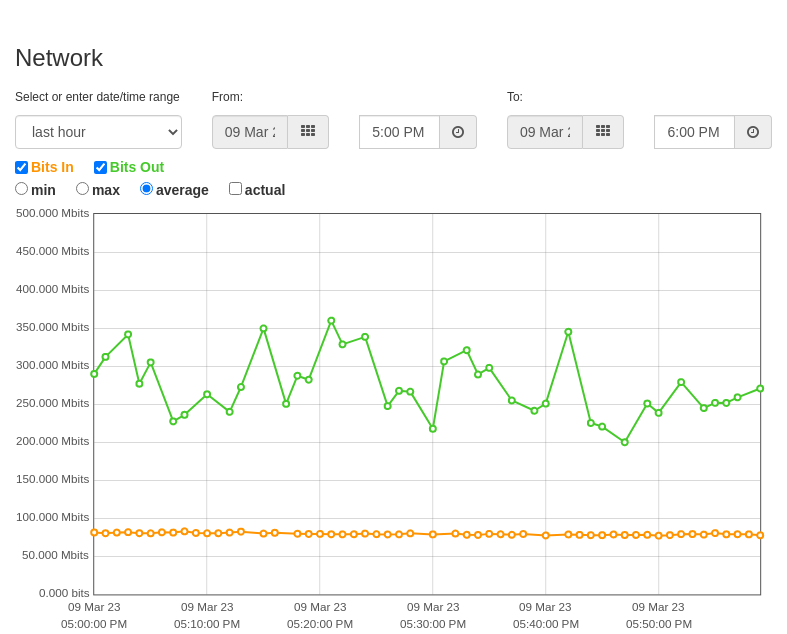Toggle the Bits Out checkbox
787x634 pixels.
[100, 167]
